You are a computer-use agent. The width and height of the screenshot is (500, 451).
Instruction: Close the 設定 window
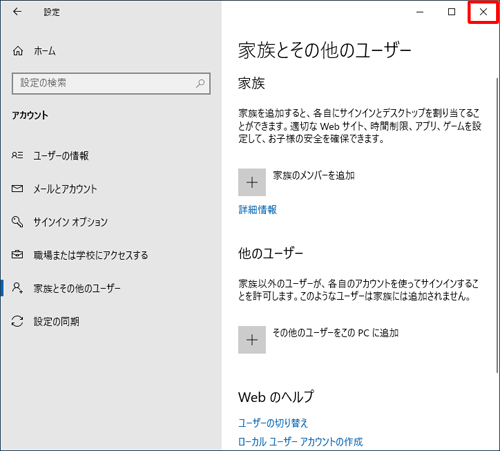(x=483, y=12)
